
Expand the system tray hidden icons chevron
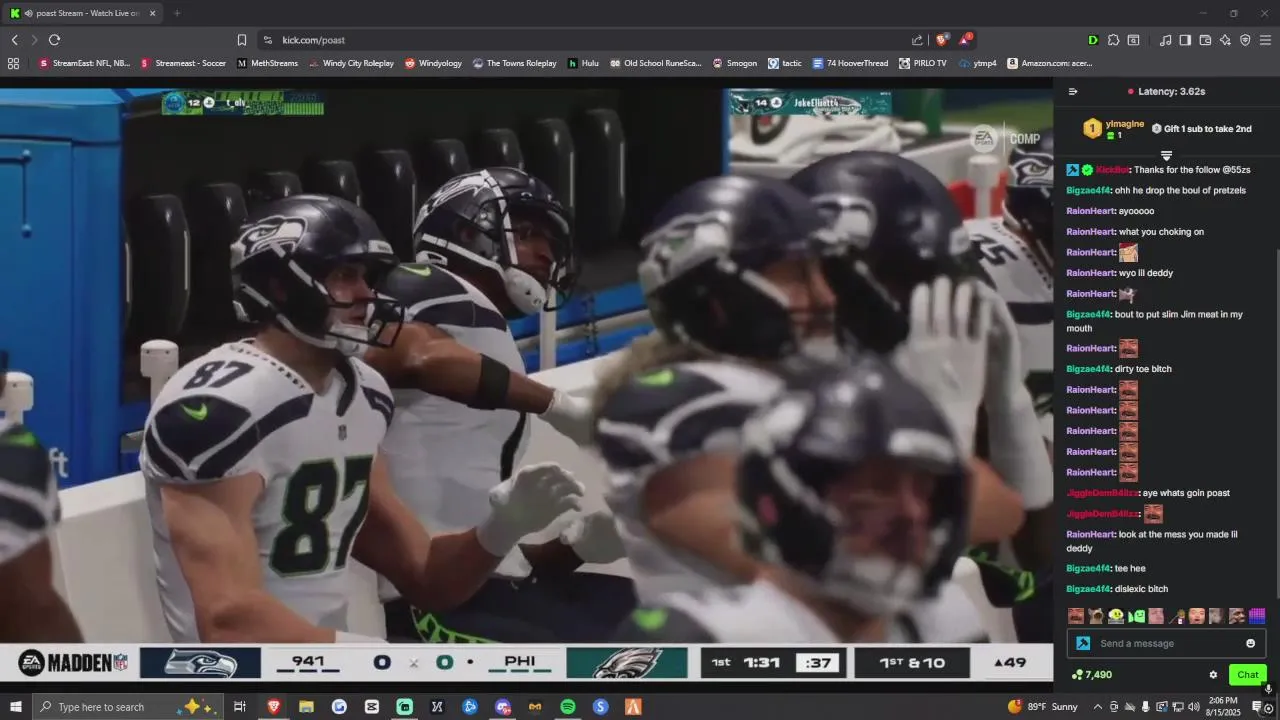[1096, 707]
